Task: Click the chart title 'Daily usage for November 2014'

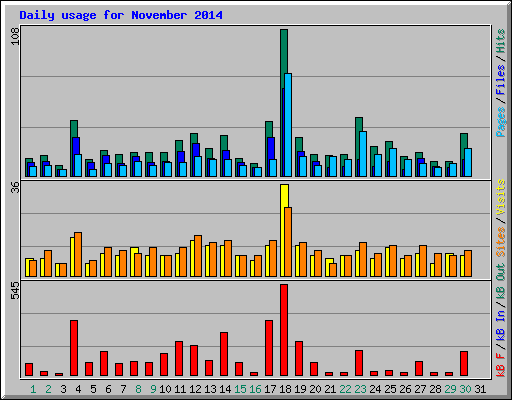Action: point(121,15)
